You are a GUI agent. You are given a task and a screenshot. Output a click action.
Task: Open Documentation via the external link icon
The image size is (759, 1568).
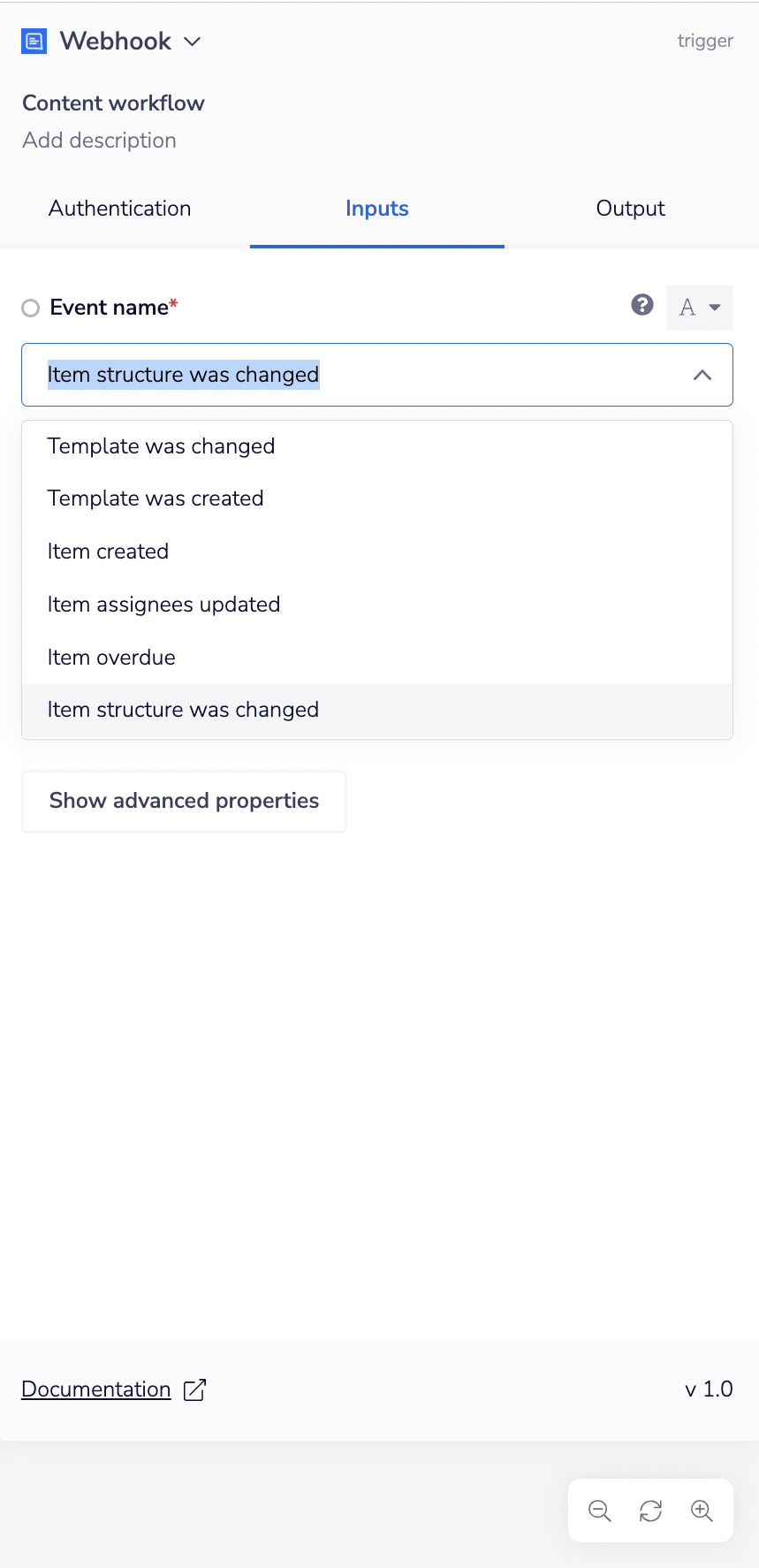pos(194,1389)
